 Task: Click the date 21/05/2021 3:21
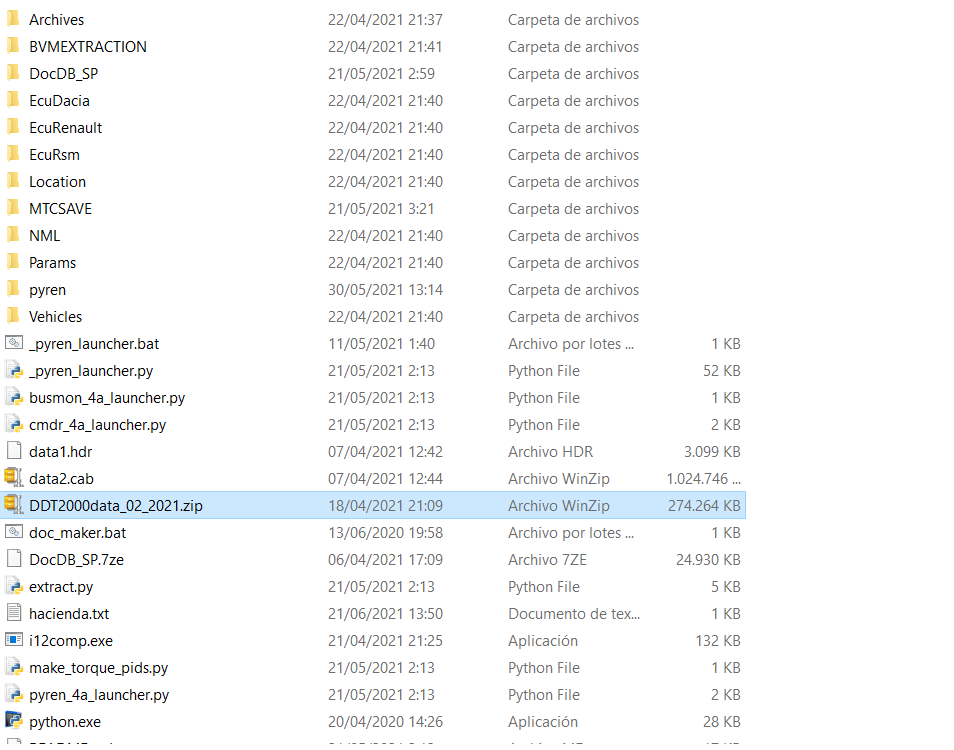pyautogui.click(x=381, y=209)
